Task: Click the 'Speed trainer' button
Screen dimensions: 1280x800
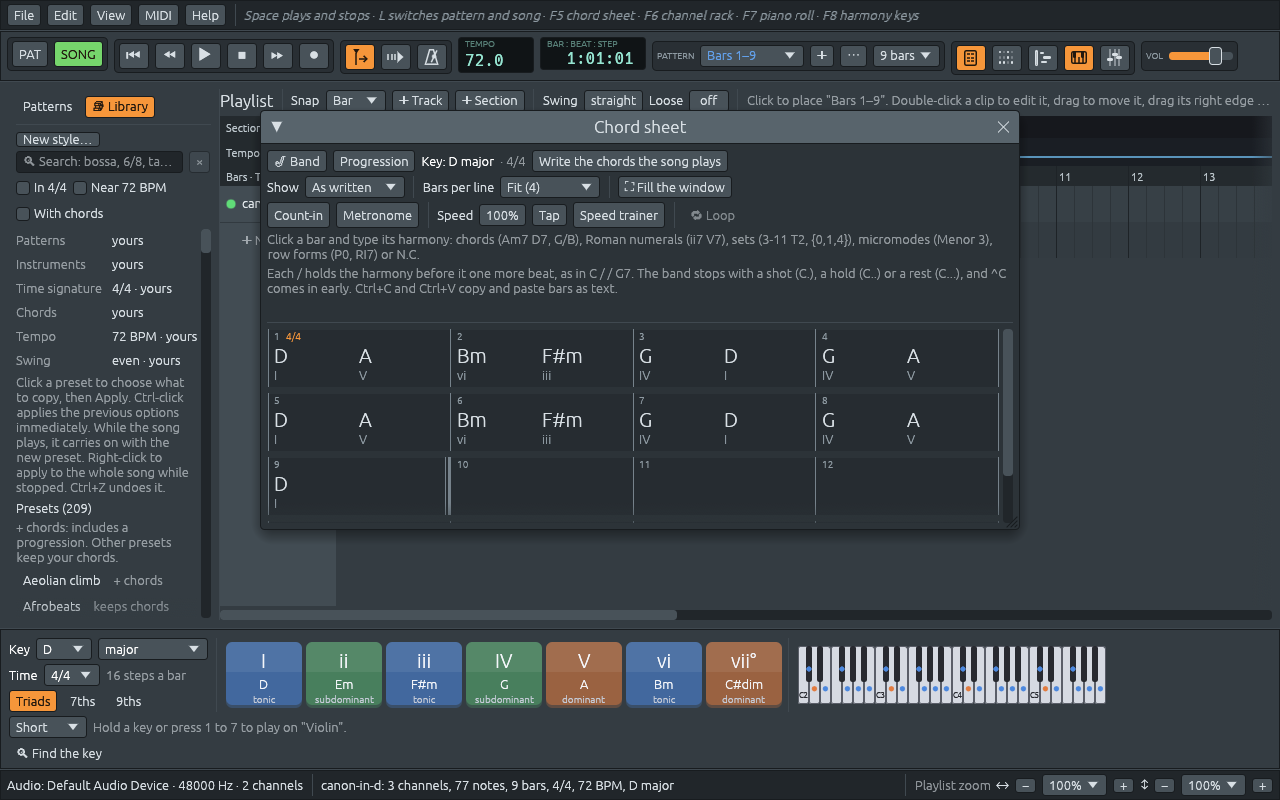Action: (619, 215)
